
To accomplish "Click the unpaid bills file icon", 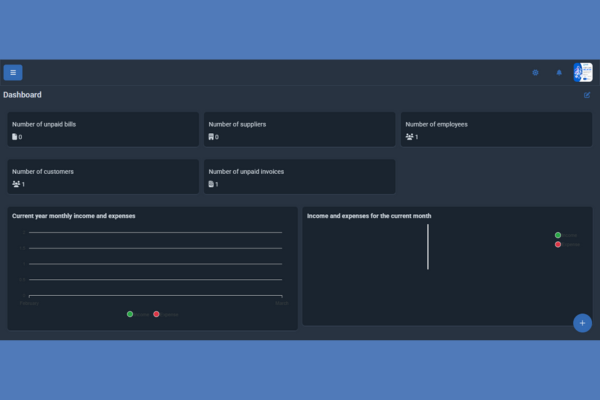I will [14, 137].
